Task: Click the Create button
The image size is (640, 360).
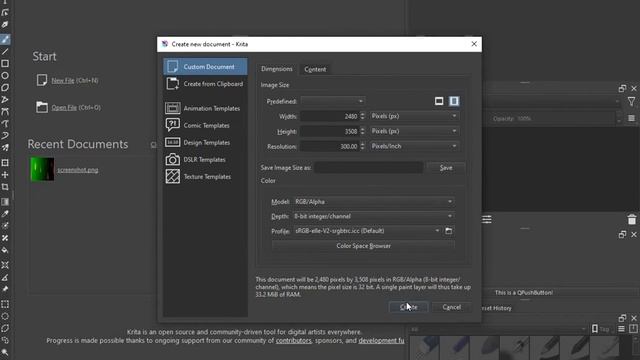Action: pos(409,307)
